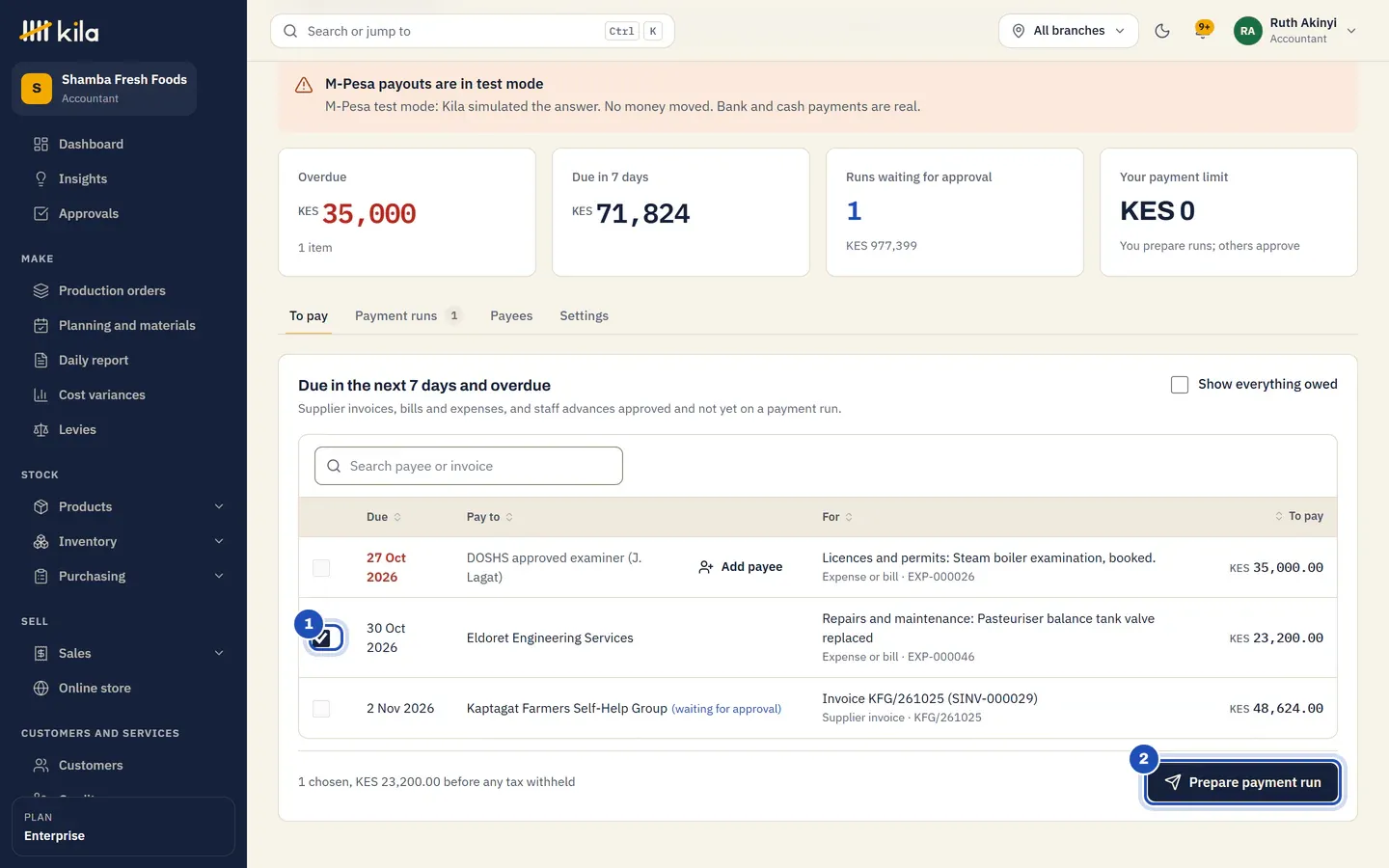Click the Kila logo
This screenshot has height=868, width=1389.
(59, 32)
